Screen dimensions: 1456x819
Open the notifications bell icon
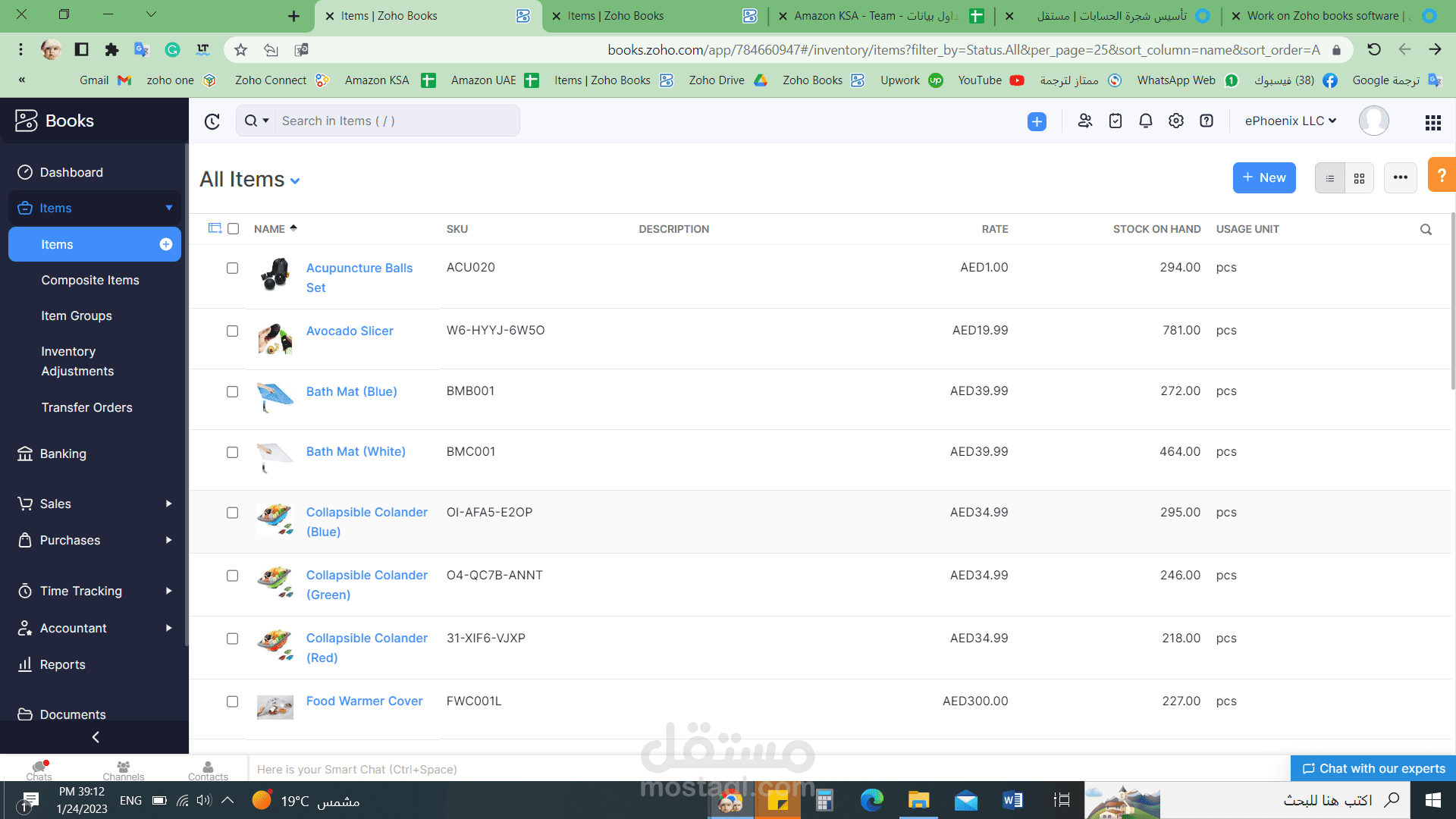pyautogui.click(x=1145, y=121)
